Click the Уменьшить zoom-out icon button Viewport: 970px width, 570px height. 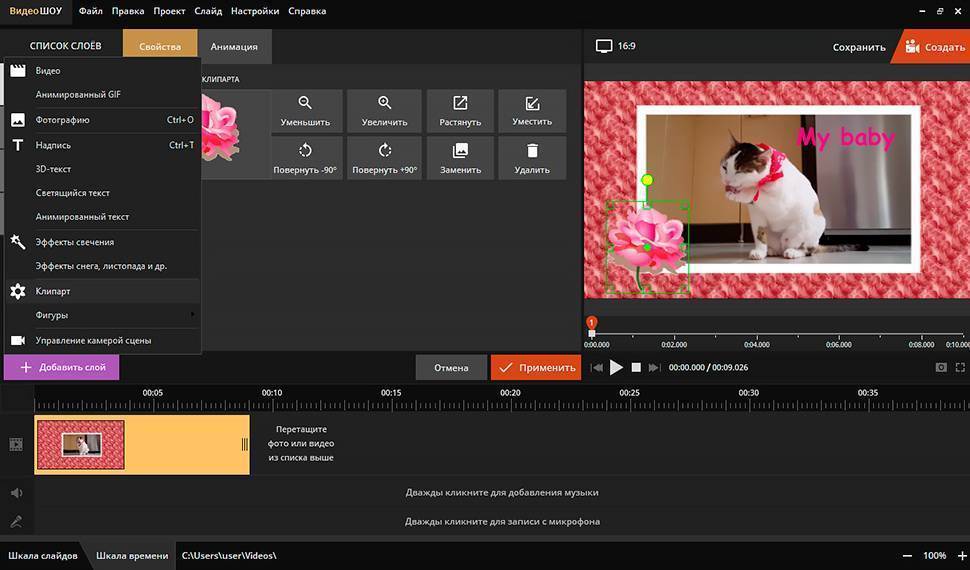click(305, 109)
